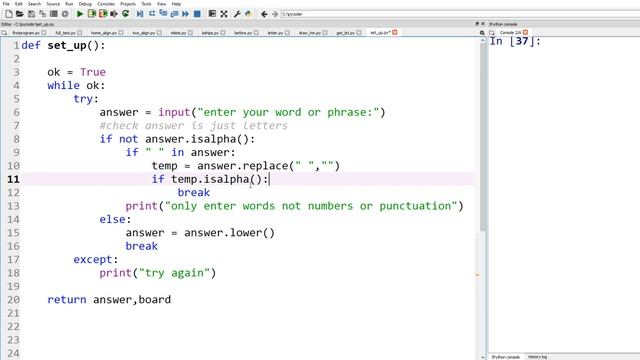640x360 pixels.
Task: Toggle fullscreen mode
Action: [x=224, y=14]
